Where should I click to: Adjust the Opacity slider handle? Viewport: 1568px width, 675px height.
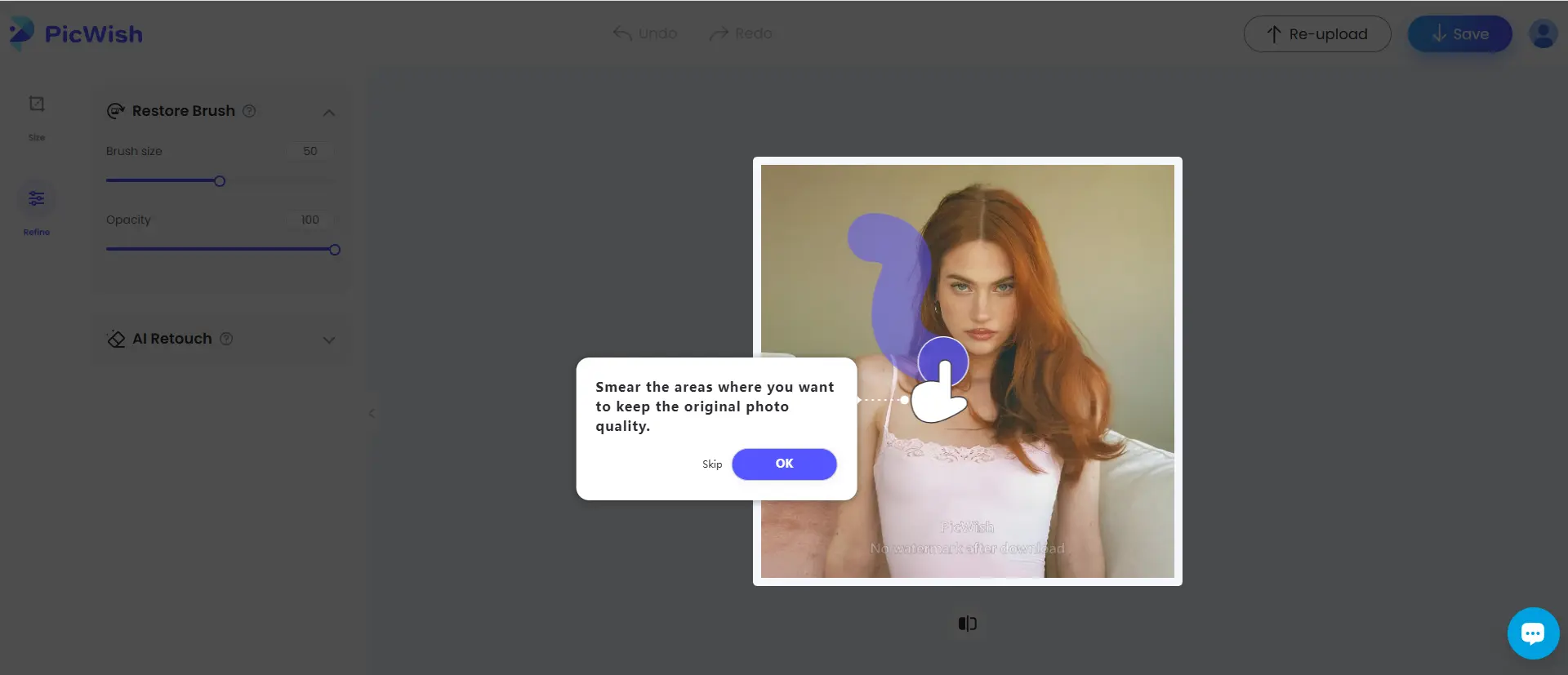[x=335, y=250]
